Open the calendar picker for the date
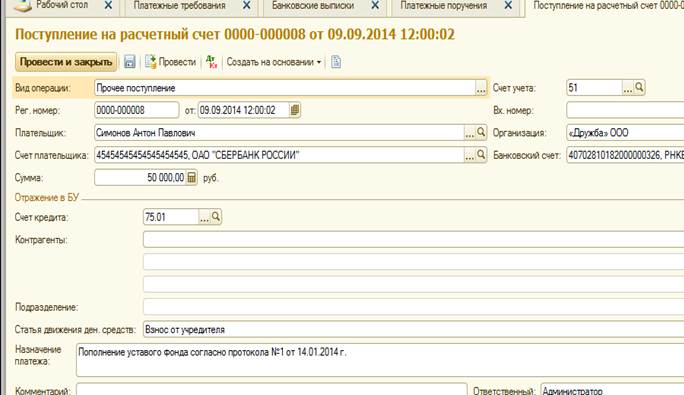This screenshot has height=395, width=684. pyautogui.click(x=295, y=110)
